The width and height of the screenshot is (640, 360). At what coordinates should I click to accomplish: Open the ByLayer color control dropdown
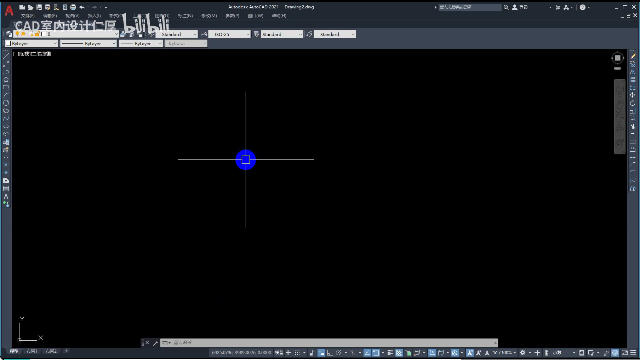click(31, 43)
